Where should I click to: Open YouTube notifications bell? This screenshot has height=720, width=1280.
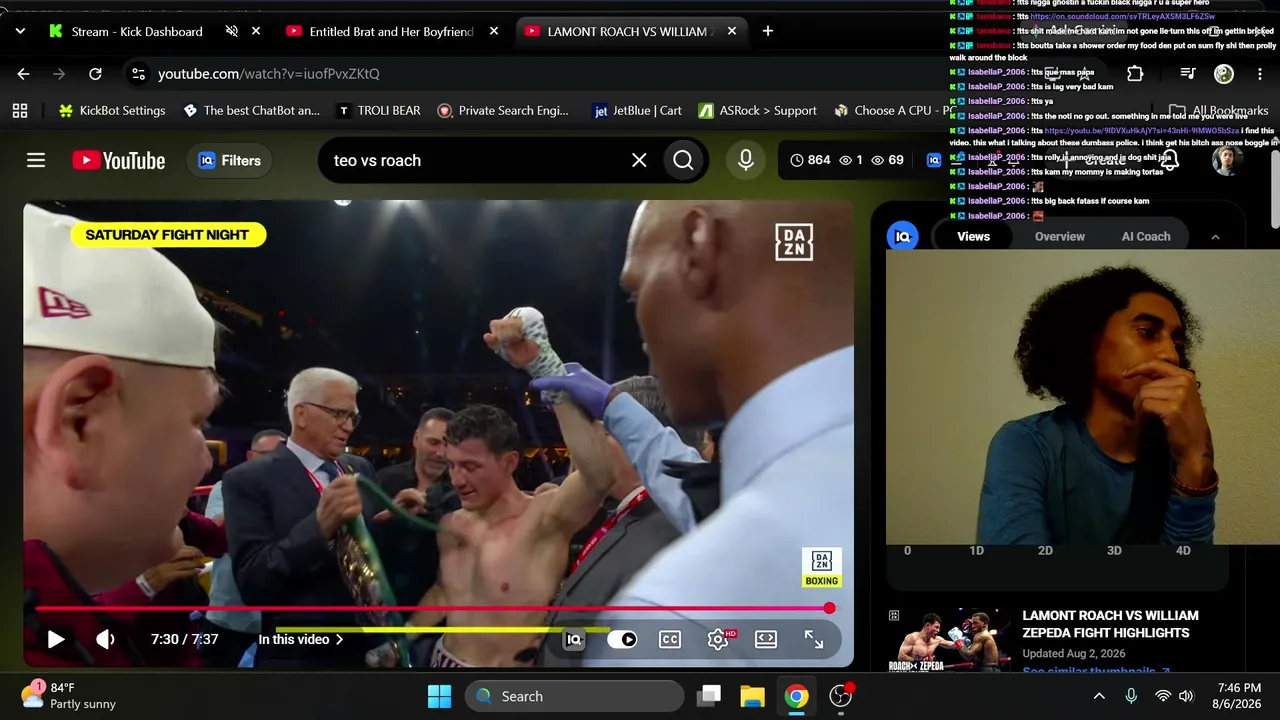click(1170, 160)
